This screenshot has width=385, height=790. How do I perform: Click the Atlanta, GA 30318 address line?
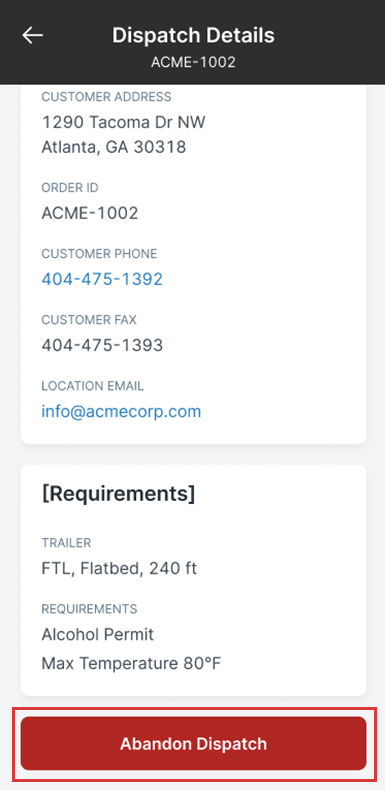click(114, 147)
